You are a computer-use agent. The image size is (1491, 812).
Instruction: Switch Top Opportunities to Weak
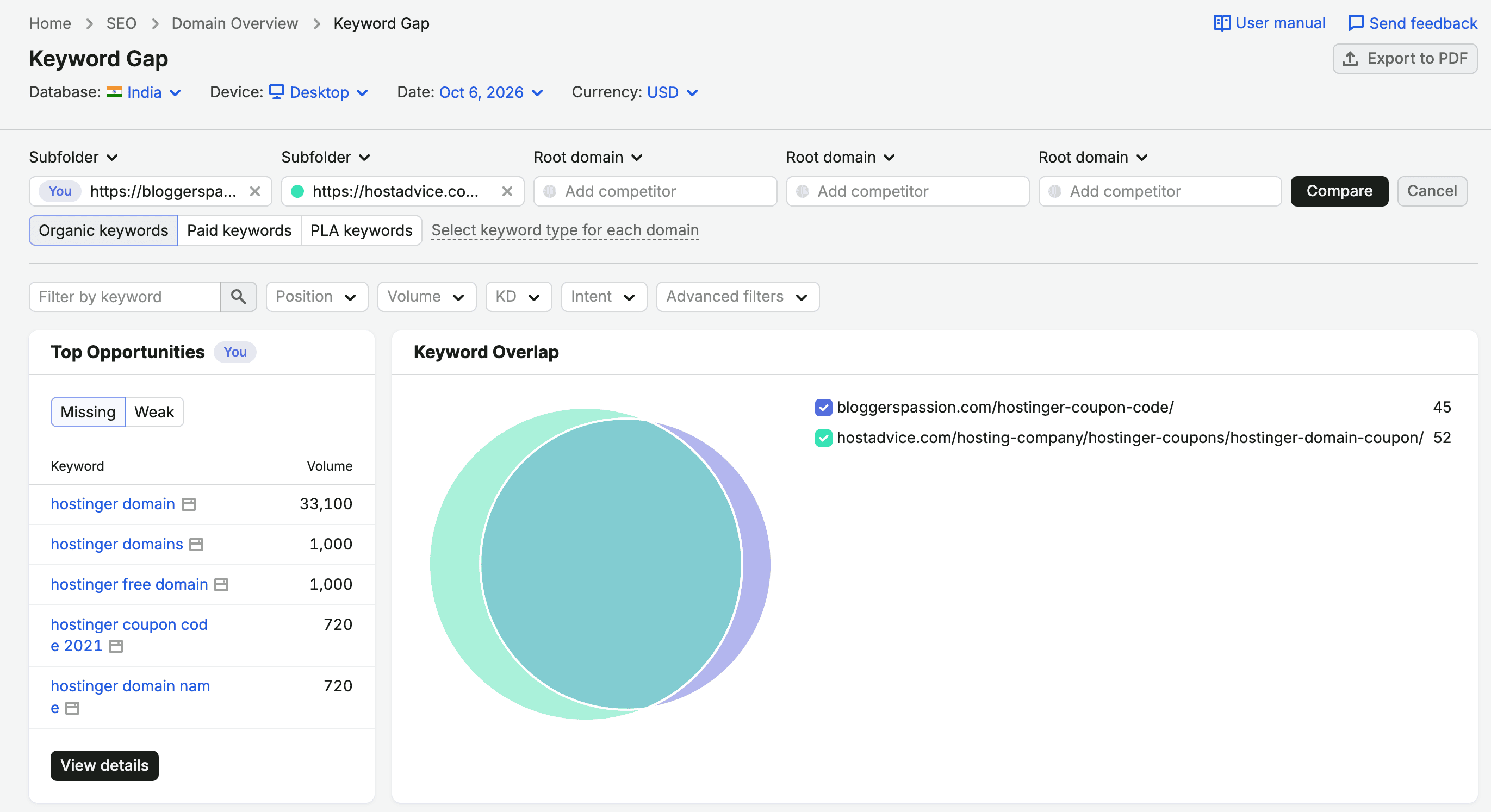coord(154,412)
